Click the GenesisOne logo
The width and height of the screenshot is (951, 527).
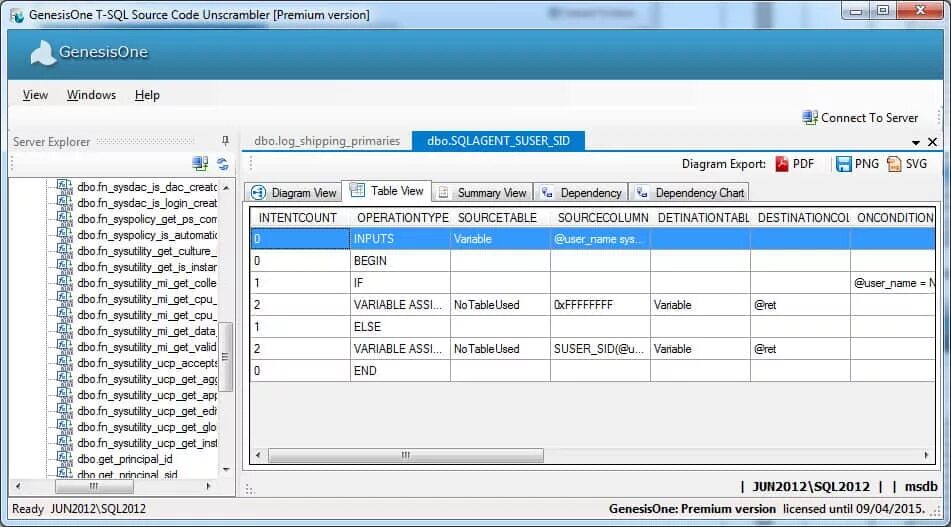pyautogui.click(x=89, y=52)
